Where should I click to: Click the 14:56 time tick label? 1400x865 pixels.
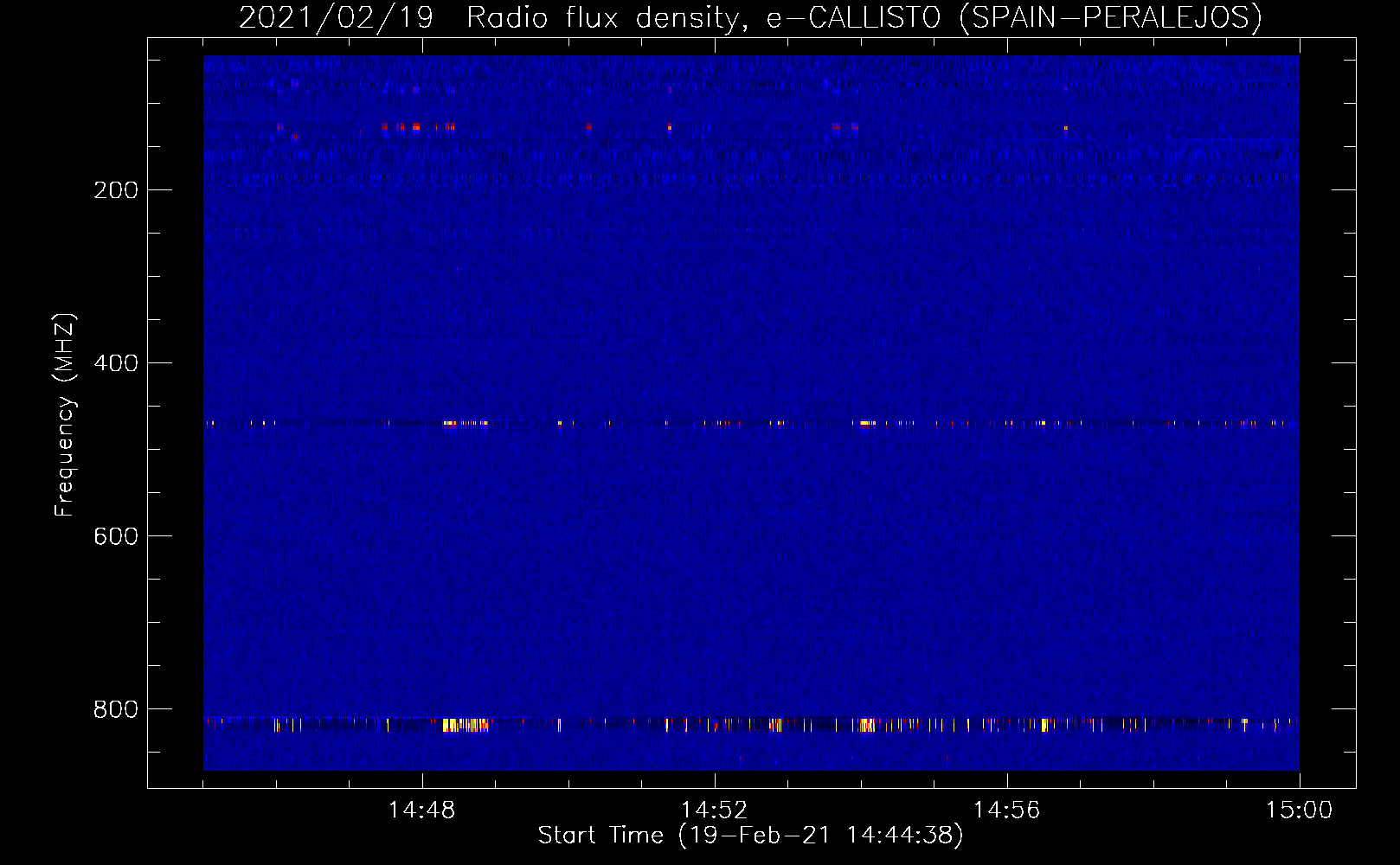coord(1006,811)
